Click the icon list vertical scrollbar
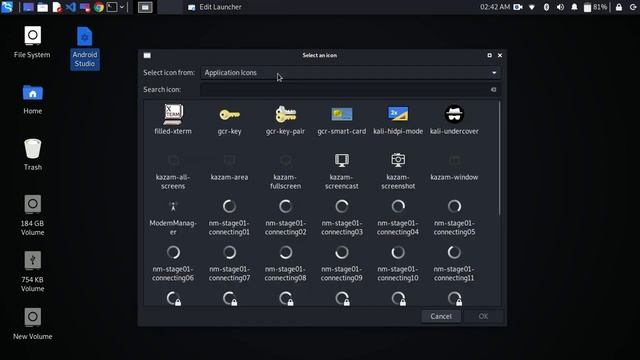The width and height of the screenshot is (640, 360). pyautogui.click(x=500, y=158)
